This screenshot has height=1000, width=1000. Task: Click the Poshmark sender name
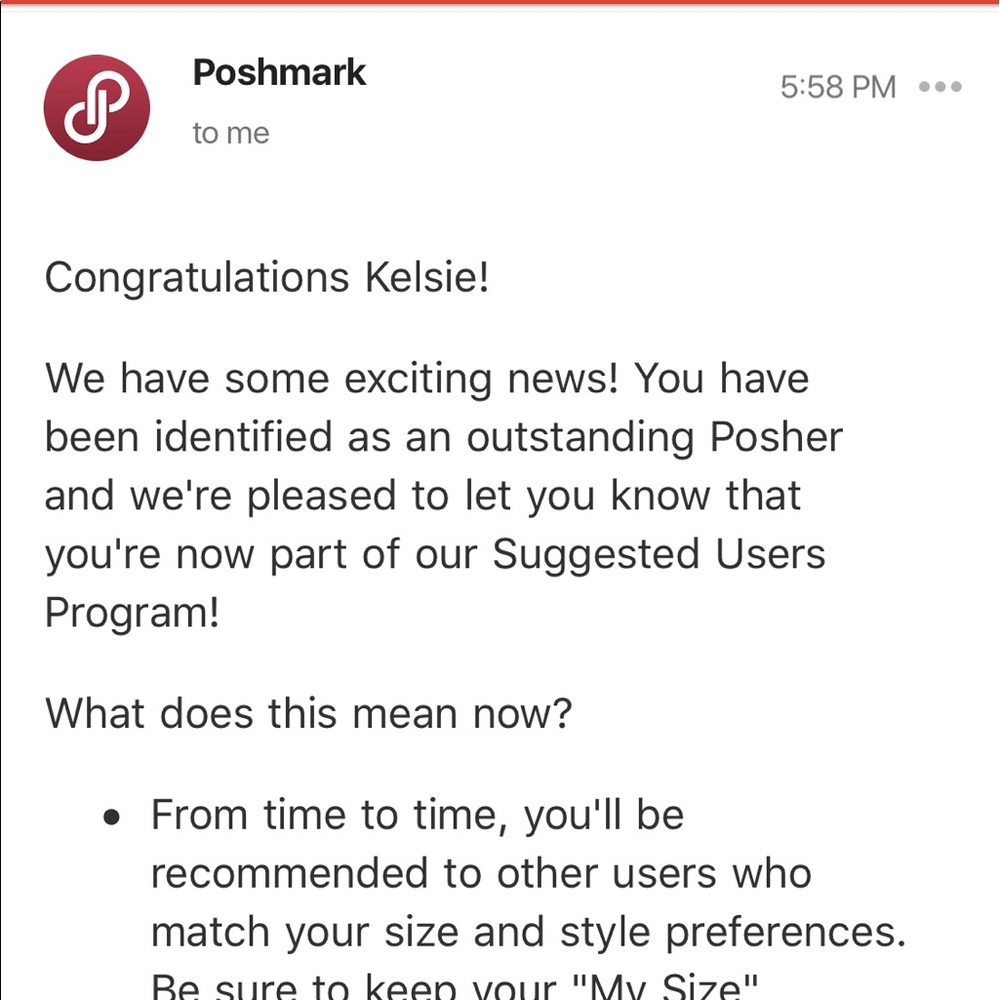click(279, 73)
